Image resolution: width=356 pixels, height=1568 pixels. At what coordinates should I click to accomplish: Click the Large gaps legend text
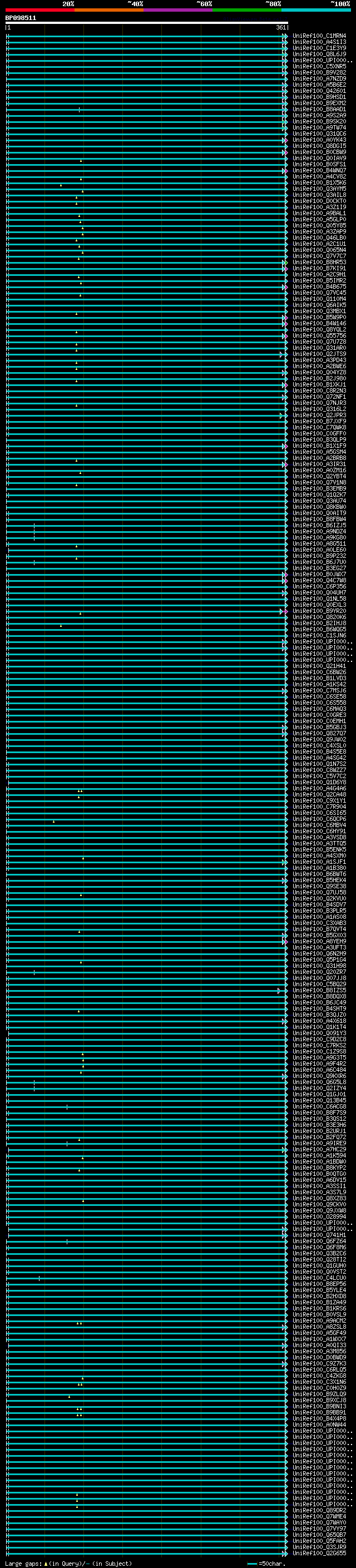(24, 1564)
